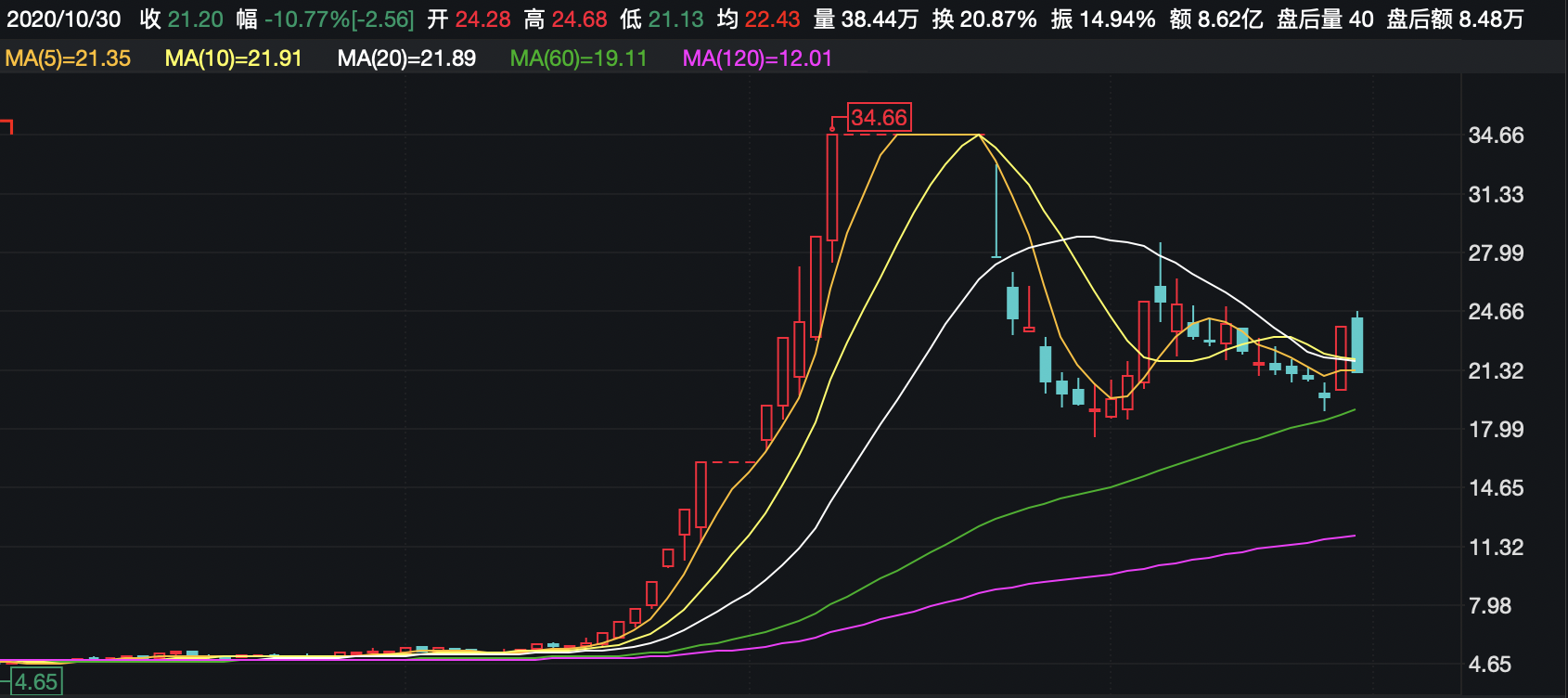Select the MA(5)=21.35 indicator label
1568x698 pixels.
[x=69, y=58]
